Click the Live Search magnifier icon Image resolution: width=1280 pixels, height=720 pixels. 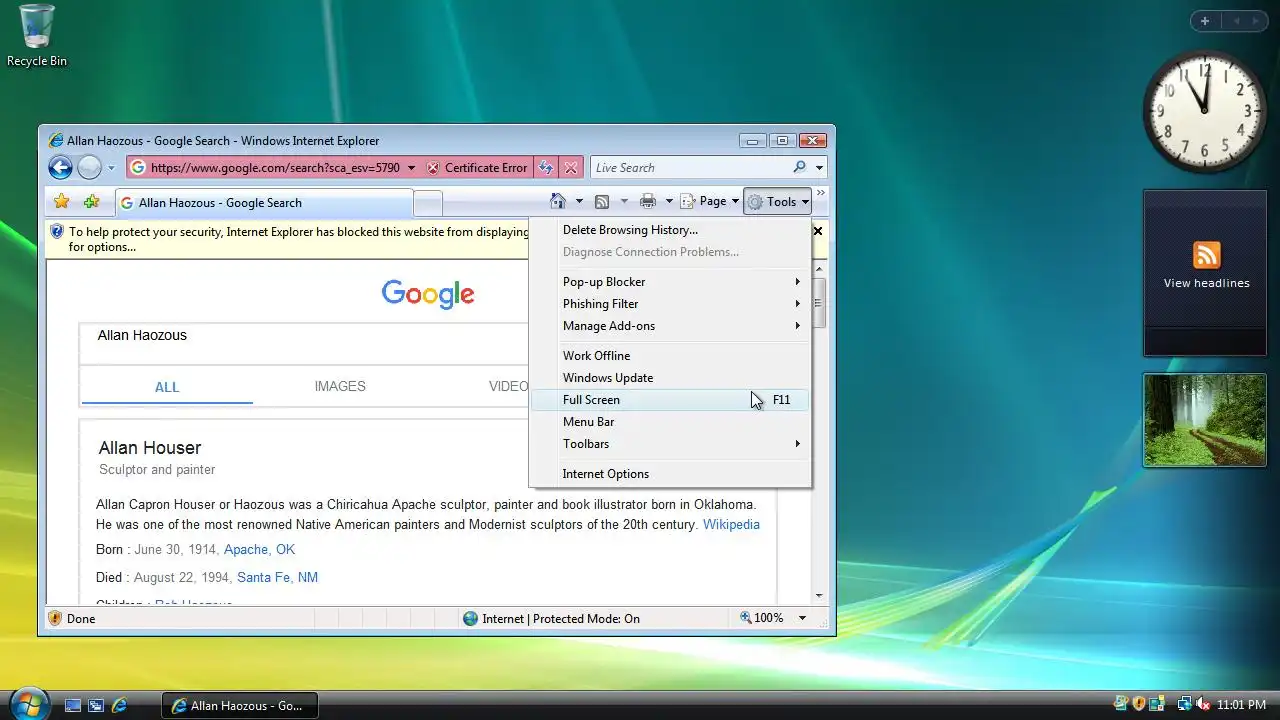click(x=800, y=168)
